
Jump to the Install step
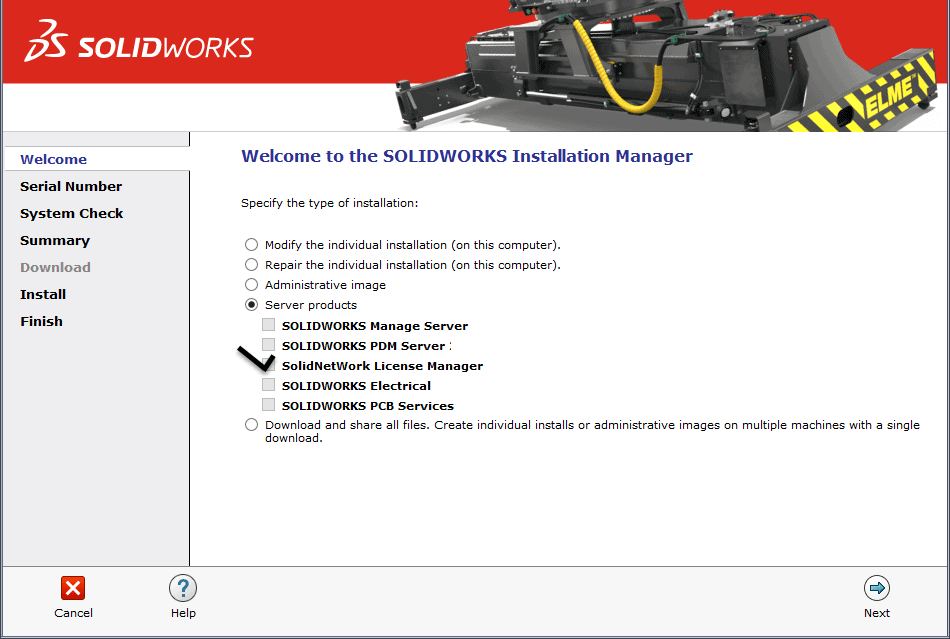(43, 294)
